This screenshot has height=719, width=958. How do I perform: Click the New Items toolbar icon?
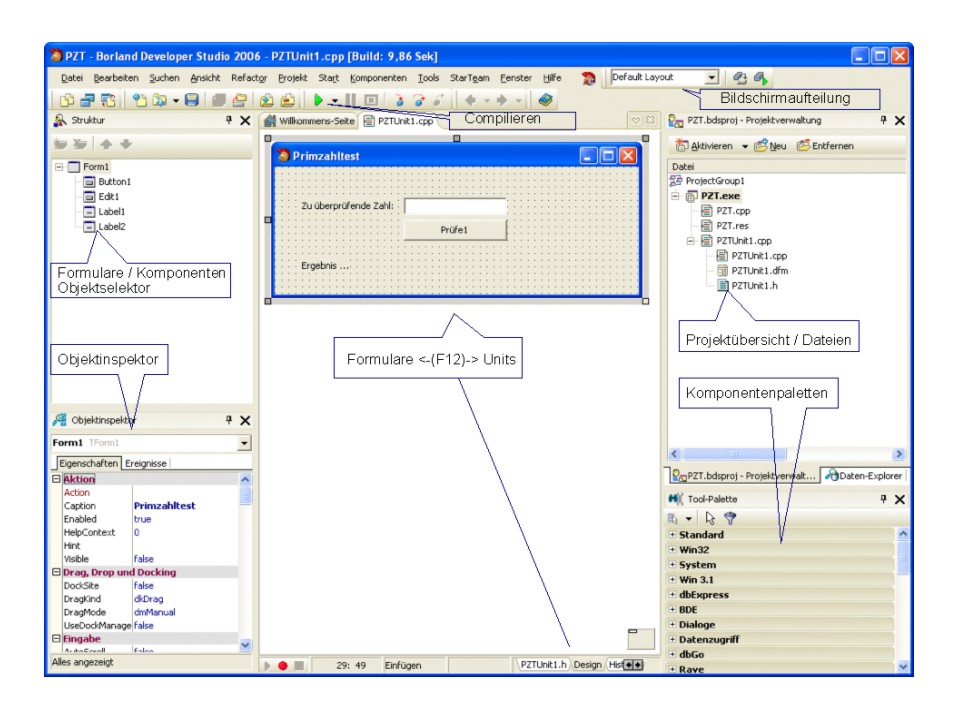click(x=140, y=100)
